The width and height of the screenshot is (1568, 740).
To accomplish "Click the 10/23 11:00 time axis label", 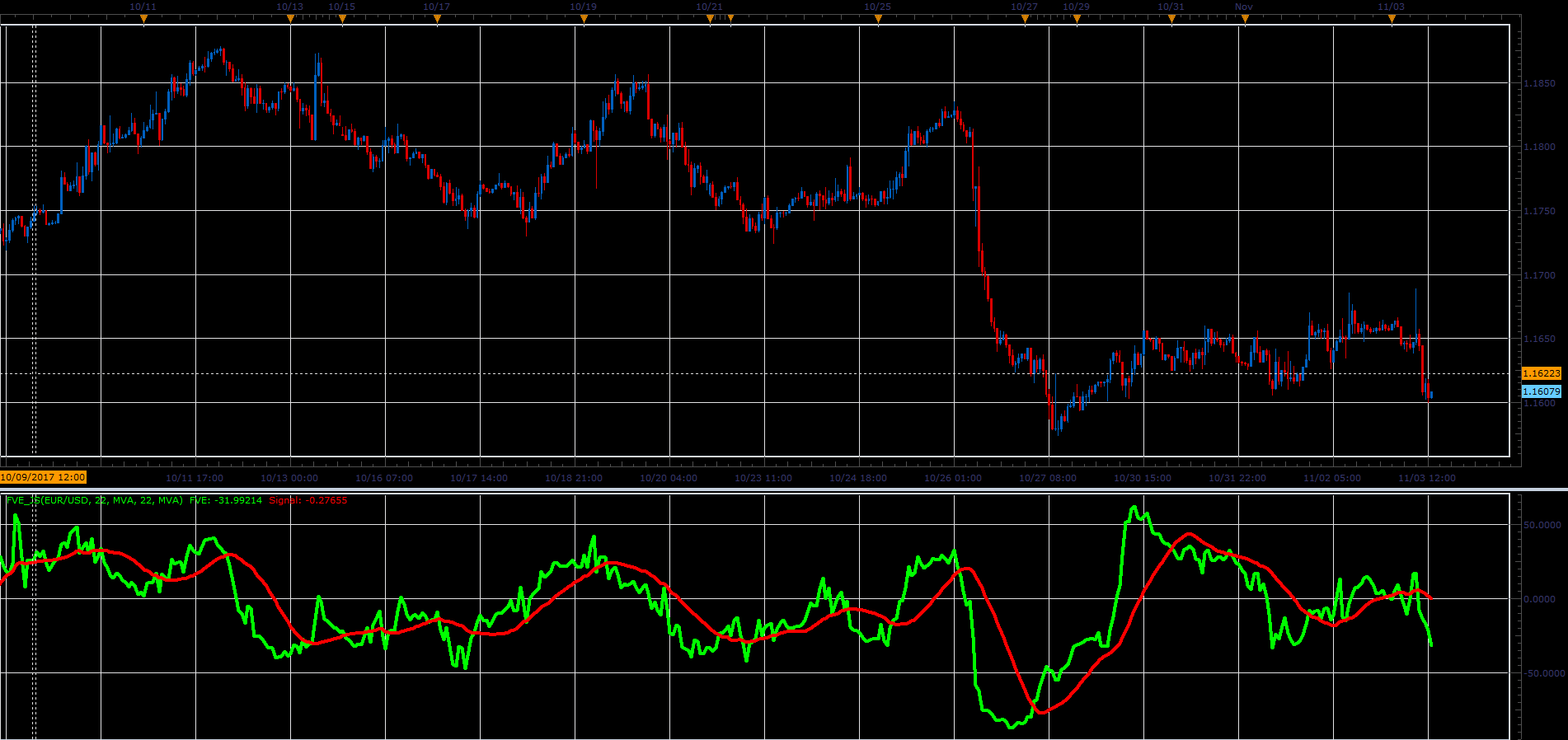I will pyautogui.click(x=763, y=478).
